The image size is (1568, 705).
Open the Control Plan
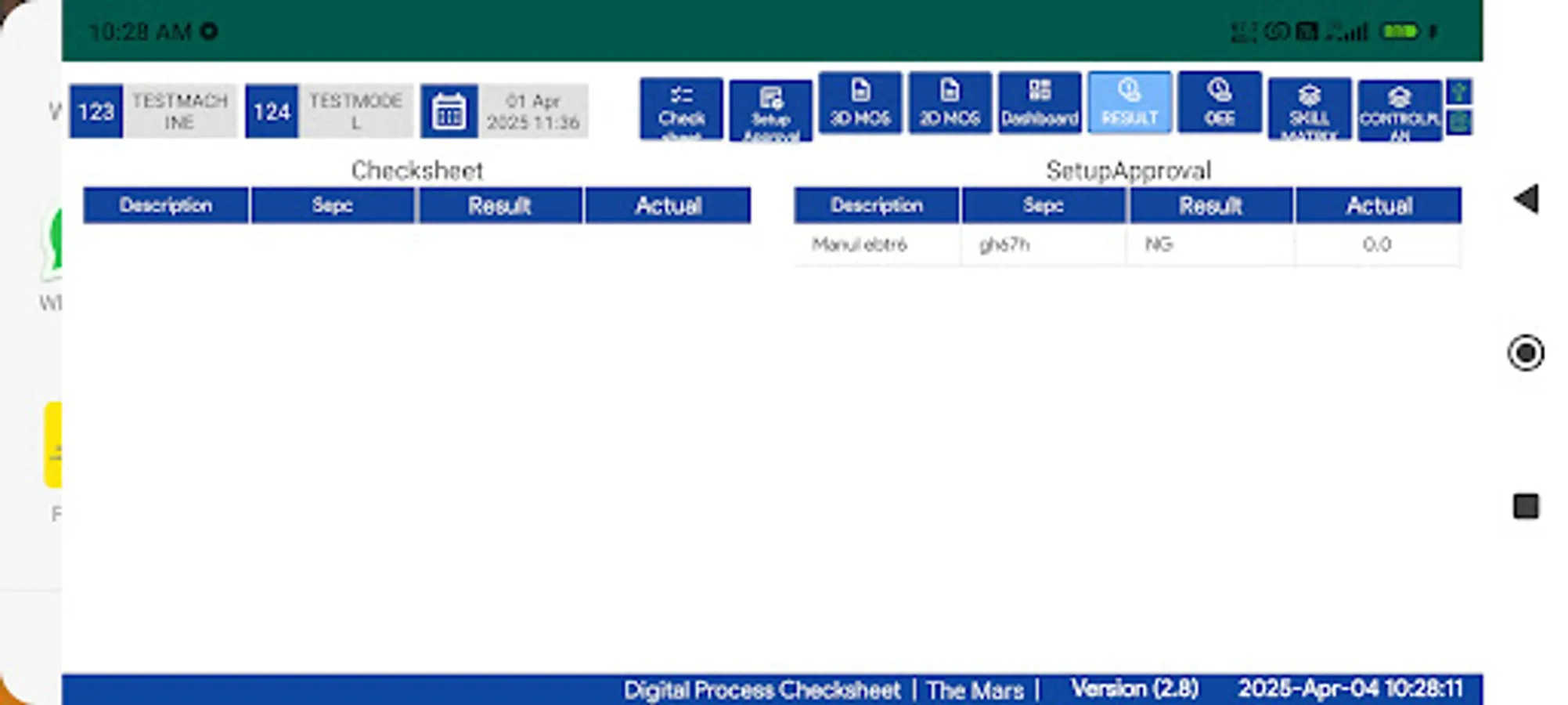click(1399, 110)
